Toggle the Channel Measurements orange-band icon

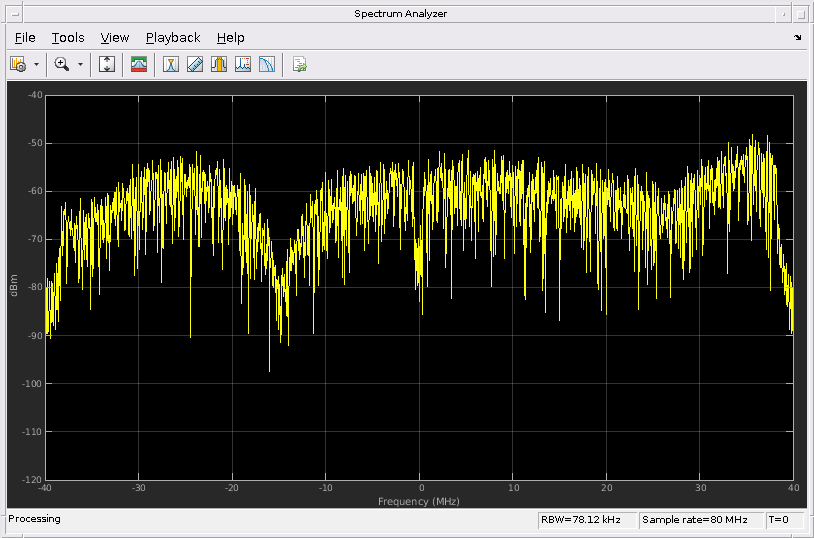click(x=219, y=64)
